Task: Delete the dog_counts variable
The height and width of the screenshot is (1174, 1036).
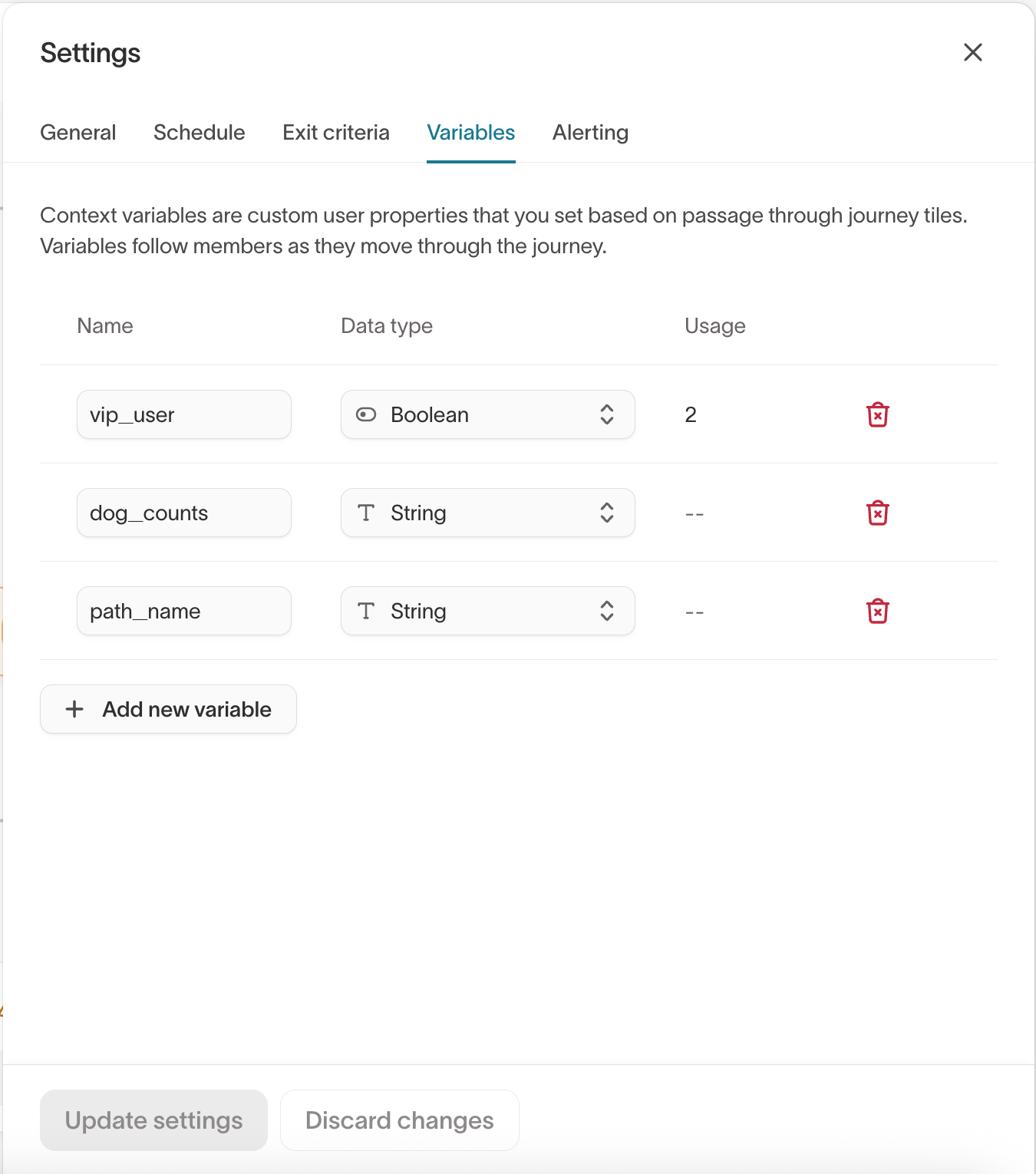Action: [877, 513]
